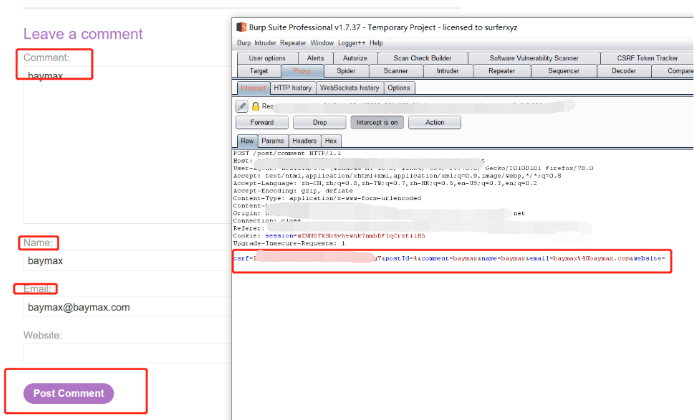Switch to the Alerts tab
The image size is (696, 420).
pos(315,58)
